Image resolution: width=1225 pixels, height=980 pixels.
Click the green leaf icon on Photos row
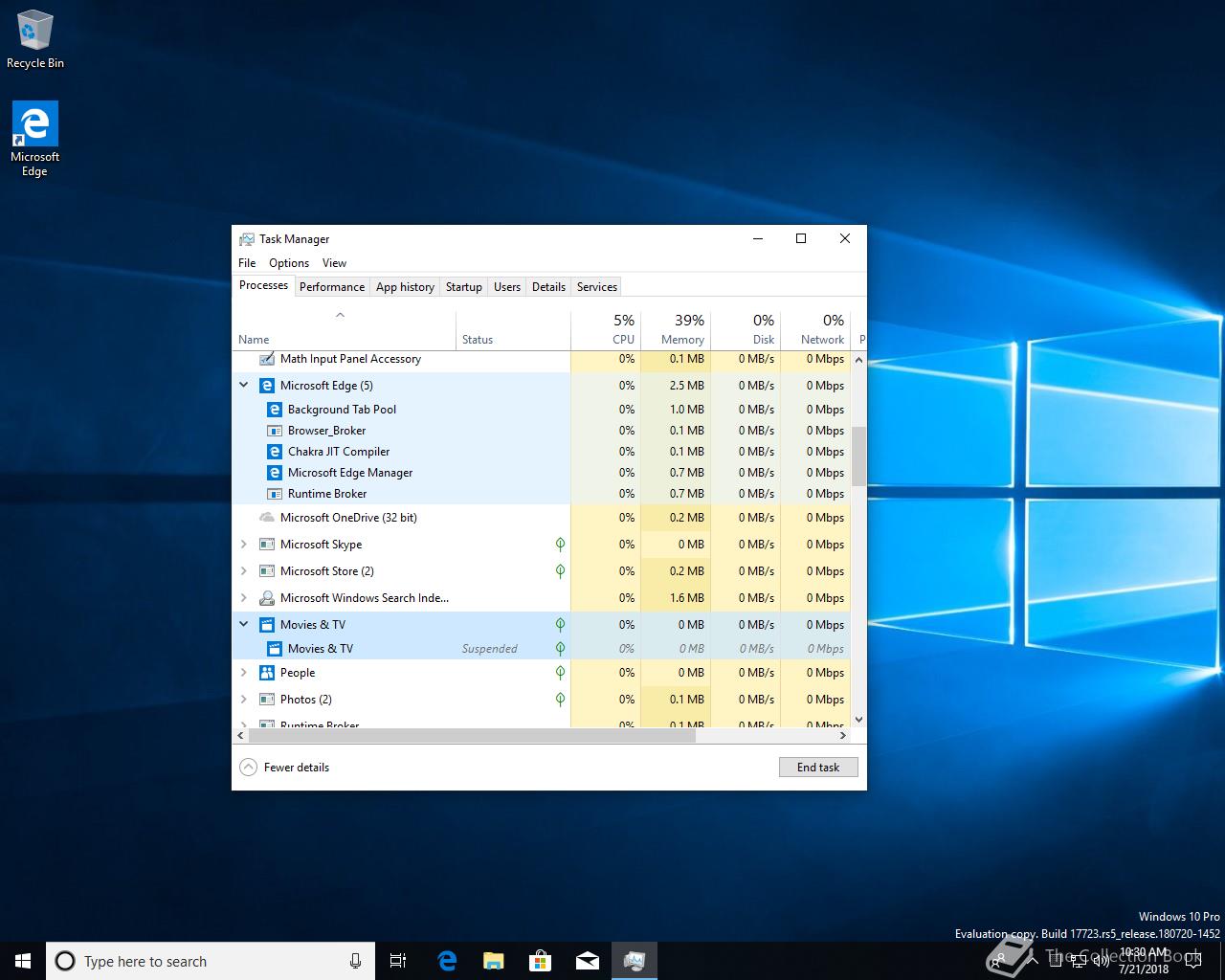[x=560, y=700]
